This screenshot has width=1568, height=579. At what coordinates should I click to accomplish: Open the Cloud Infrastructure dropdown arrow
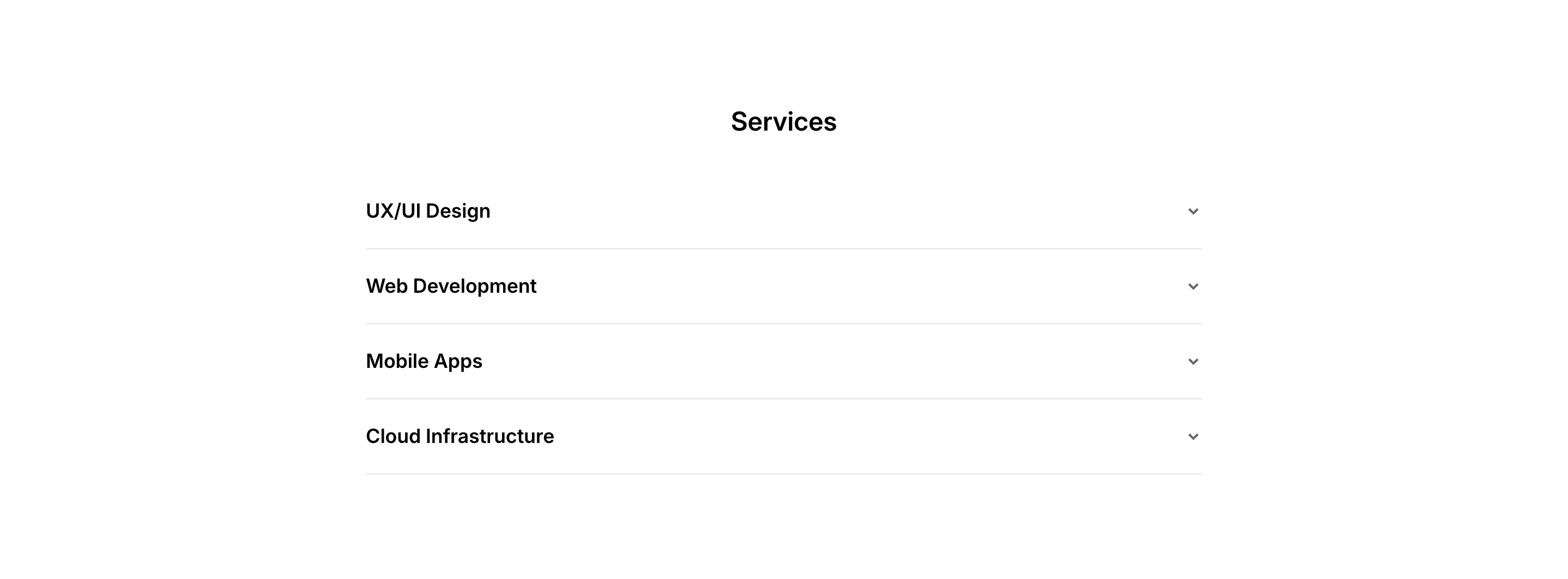pyautogui.click(x=1192, y=436)
